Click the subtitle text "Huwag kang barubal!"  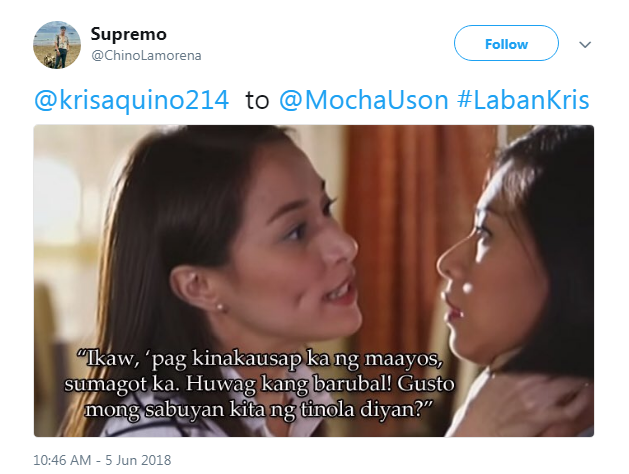(x=288, y=384)
